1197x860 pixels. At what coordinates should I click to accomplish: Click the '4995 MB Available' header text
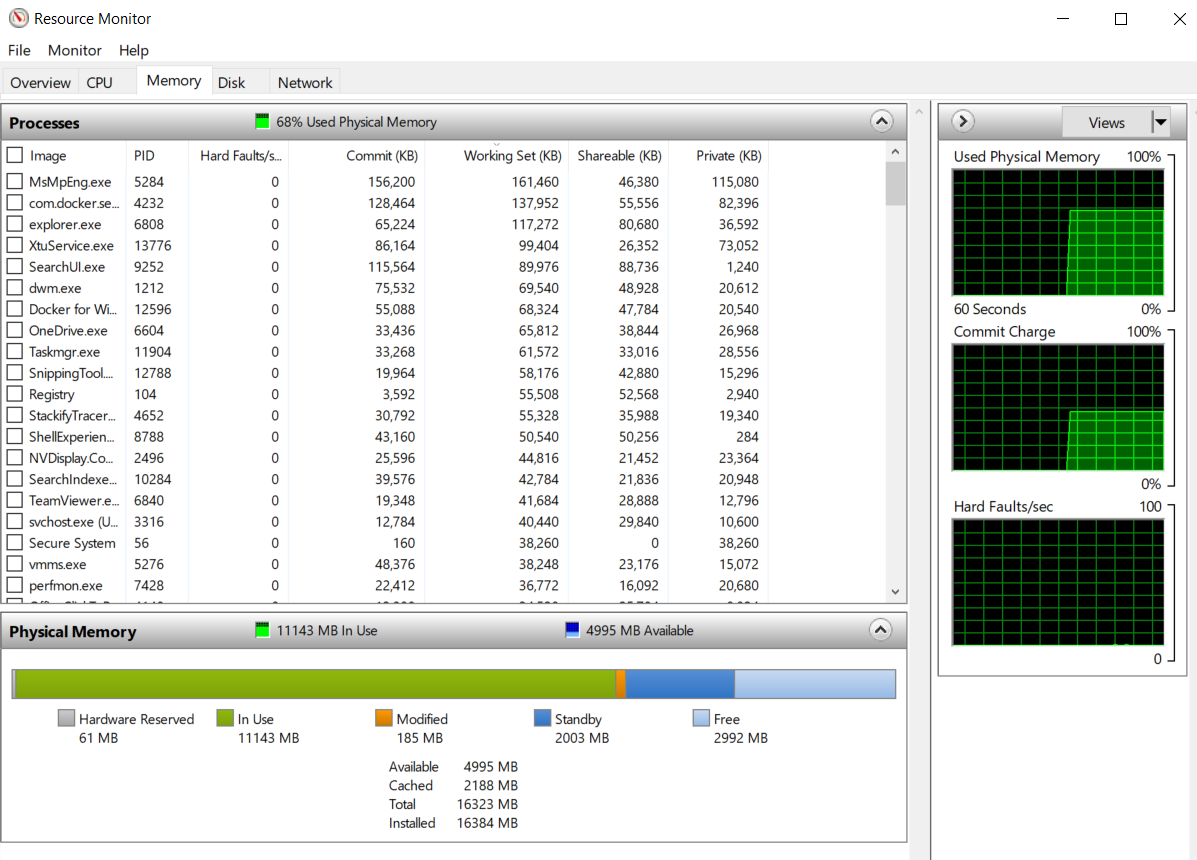tap(640, 630)
